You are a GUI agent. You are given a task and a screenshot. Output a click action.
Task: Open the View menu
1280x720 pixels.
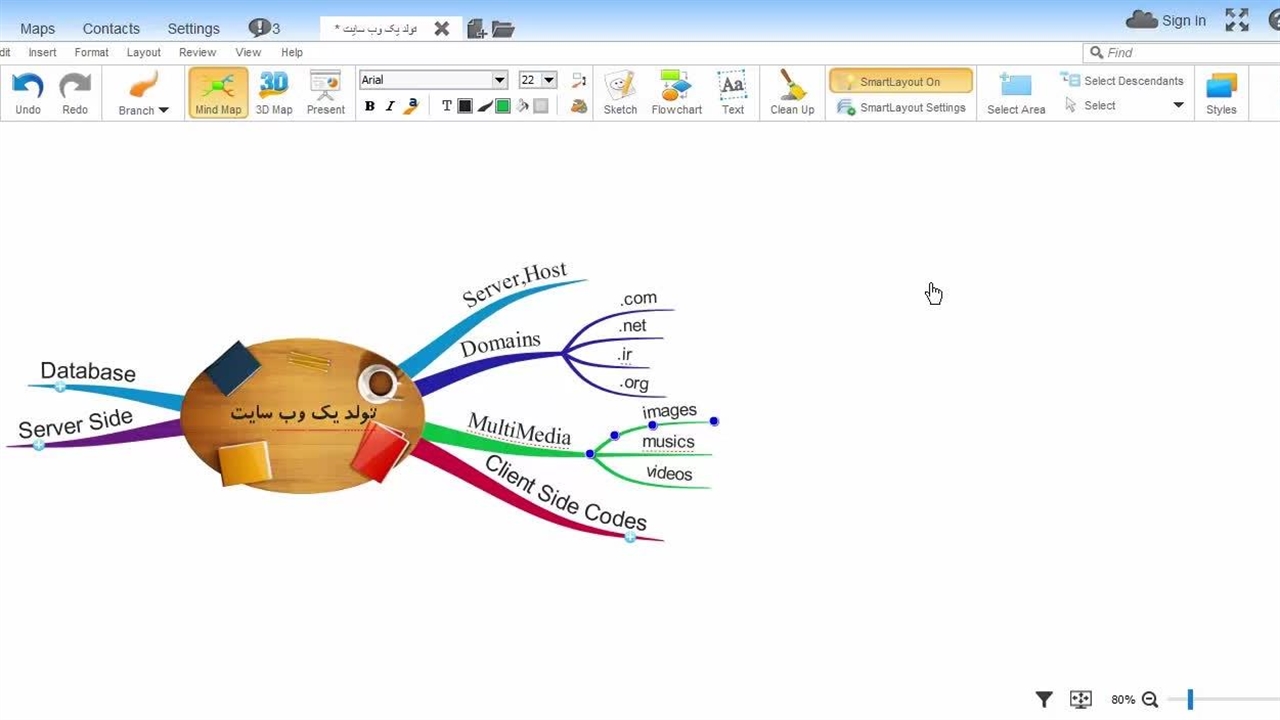(x=248, y=52)
